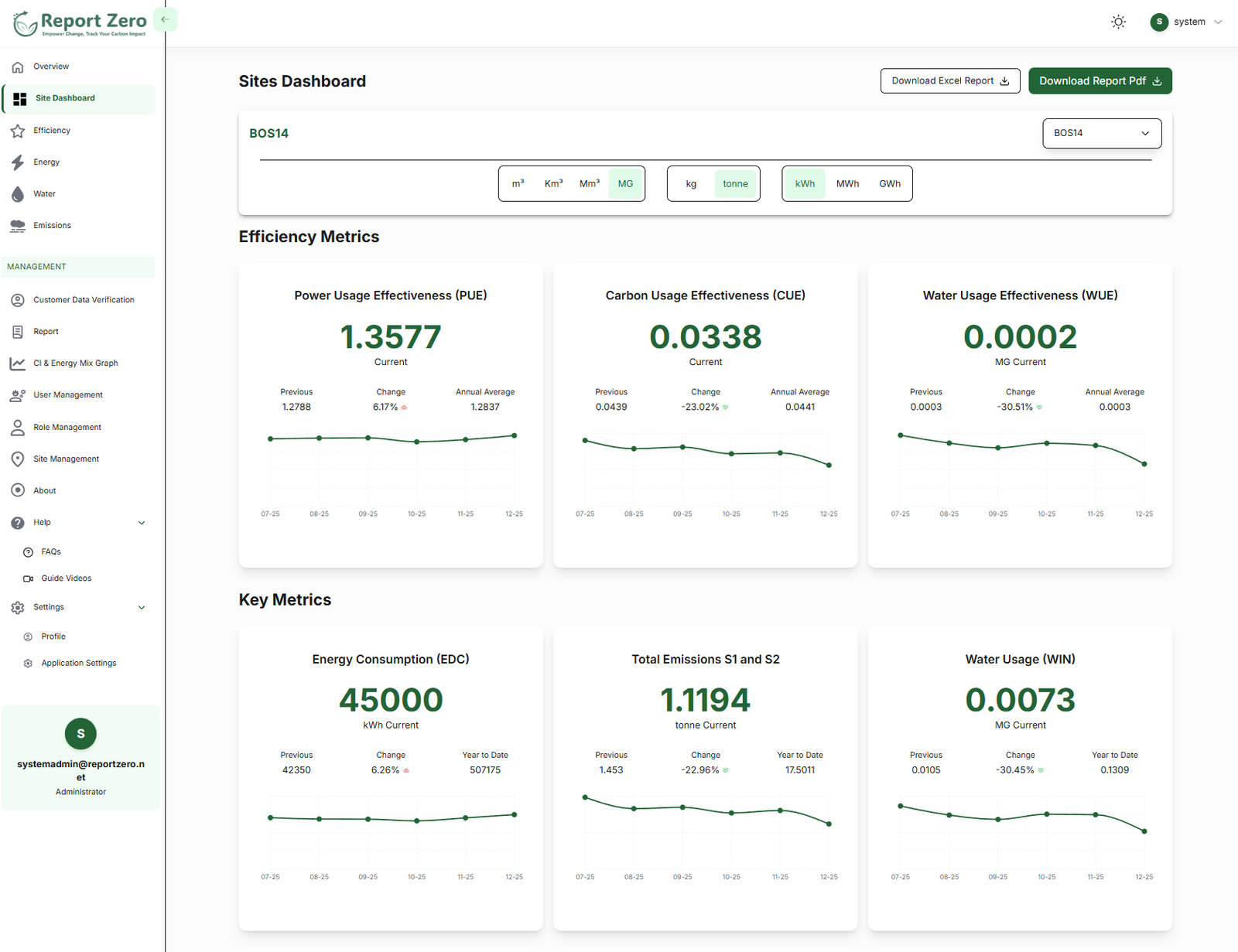Open CI & Energy Mix Graph icon
Viewport: 1238px width, 952px height.
pos(18,363)
